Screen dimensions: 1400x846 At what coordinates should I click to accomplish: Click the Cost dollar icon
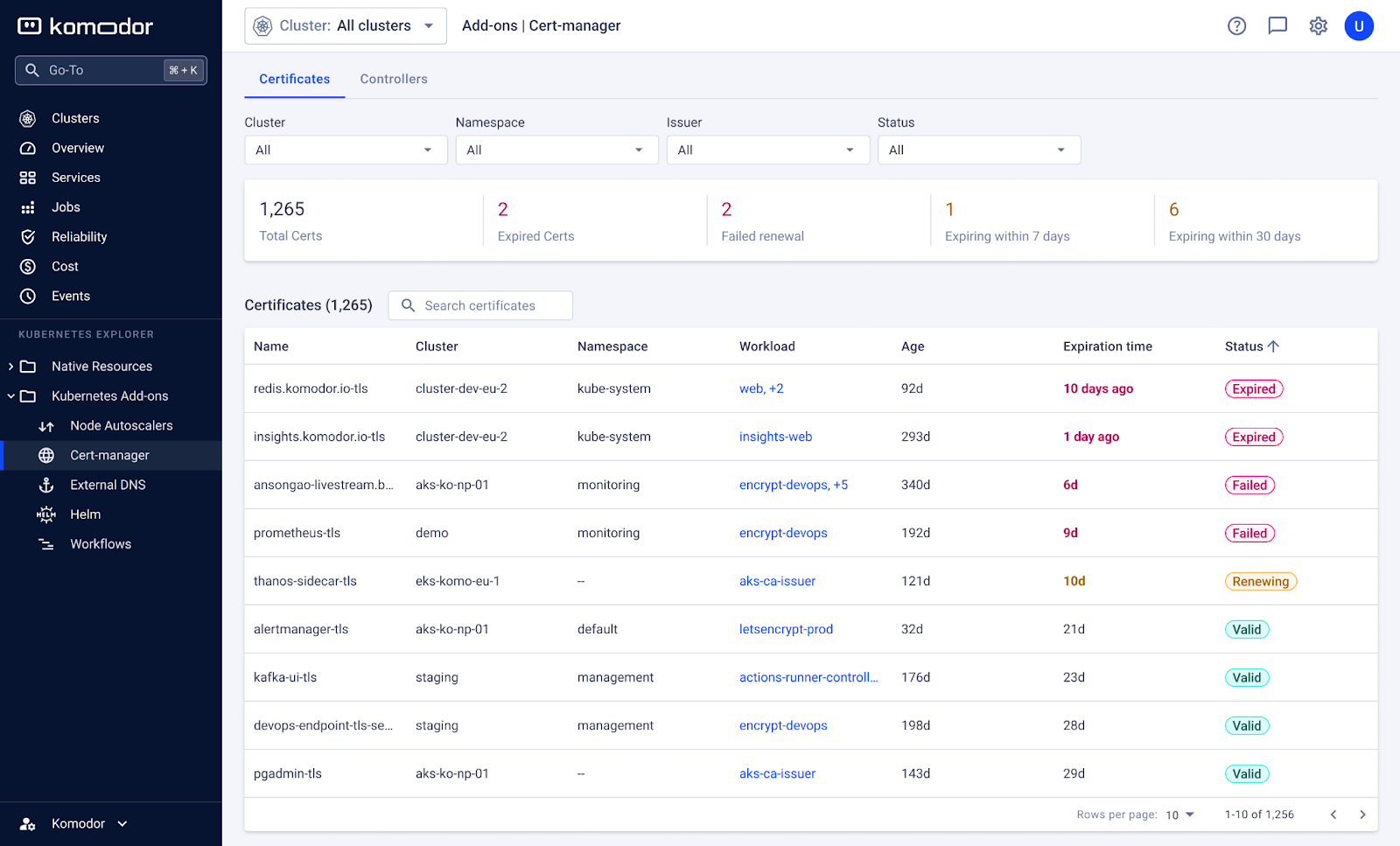pyautogui.click(x=28, y=267)
